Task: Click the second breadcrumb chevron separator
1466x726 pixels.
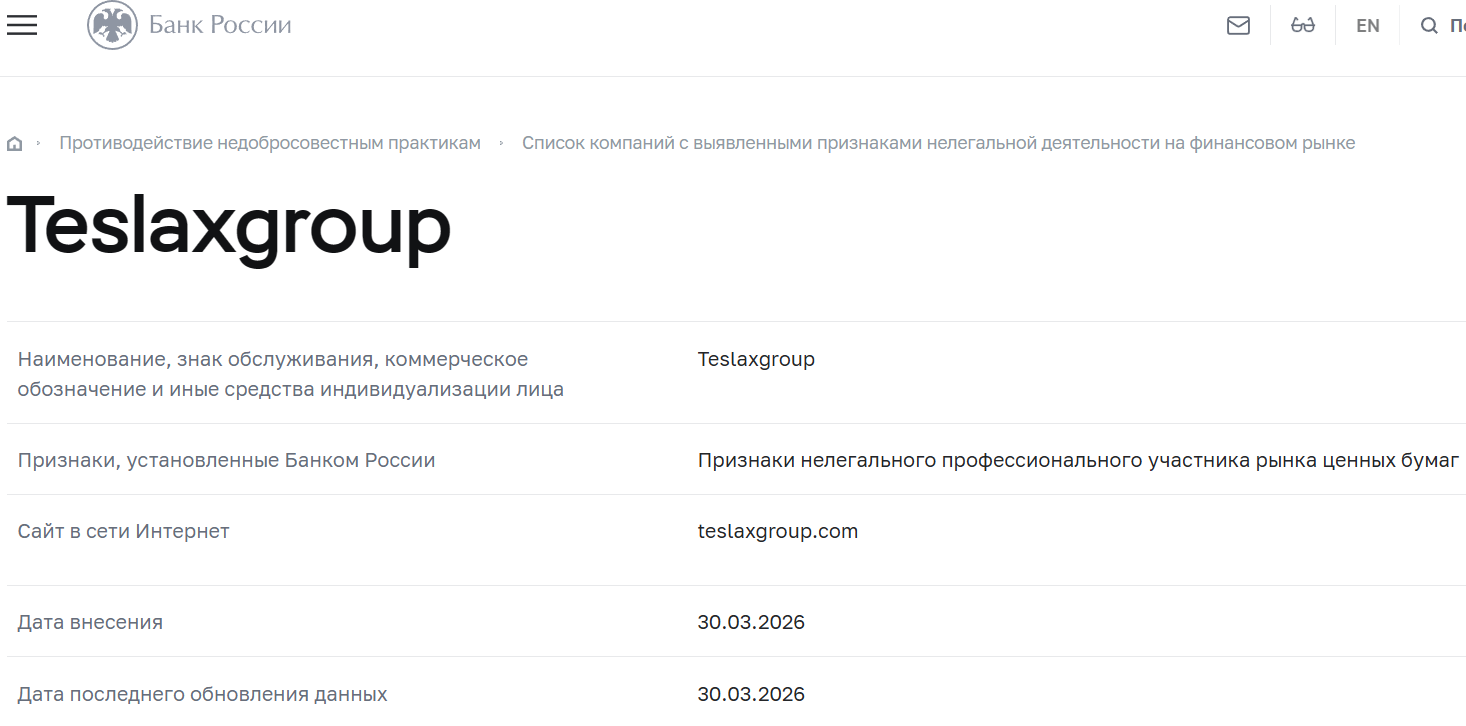Action: click(x=499, y=142)
